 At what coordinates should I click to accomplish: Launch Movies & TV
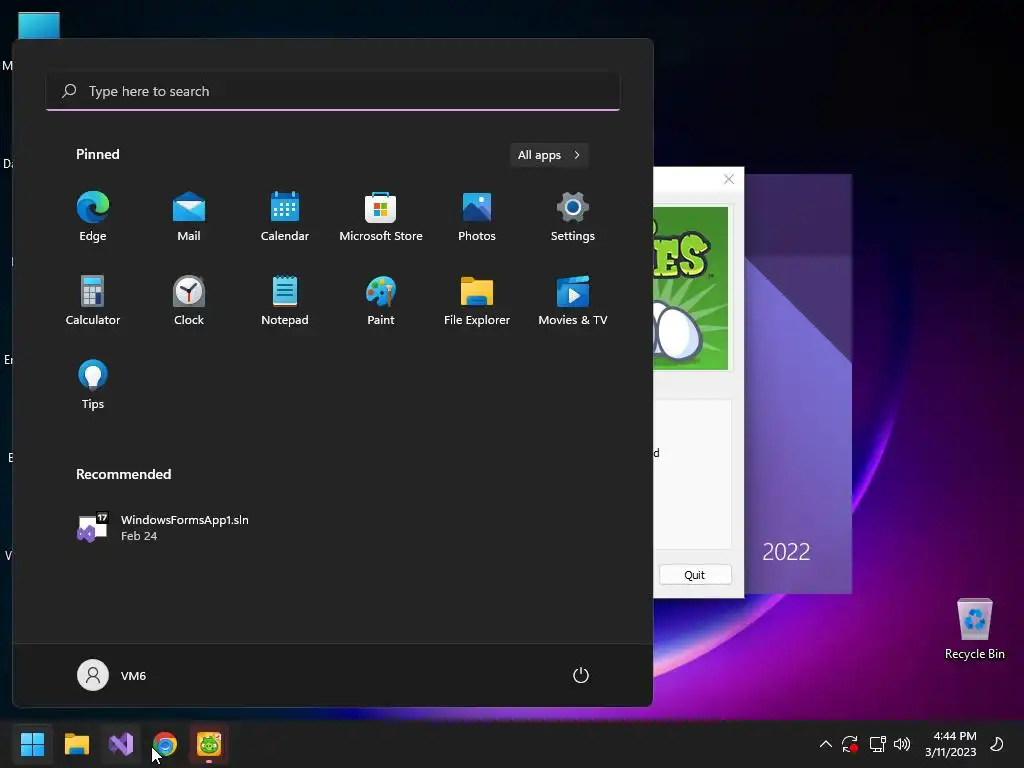pyautogui.click(x=573, y=300)
